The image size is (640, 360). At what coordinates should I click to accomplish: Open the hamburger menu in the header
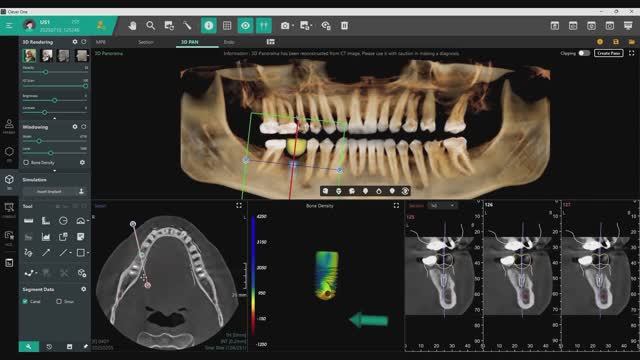click(9, 26)
